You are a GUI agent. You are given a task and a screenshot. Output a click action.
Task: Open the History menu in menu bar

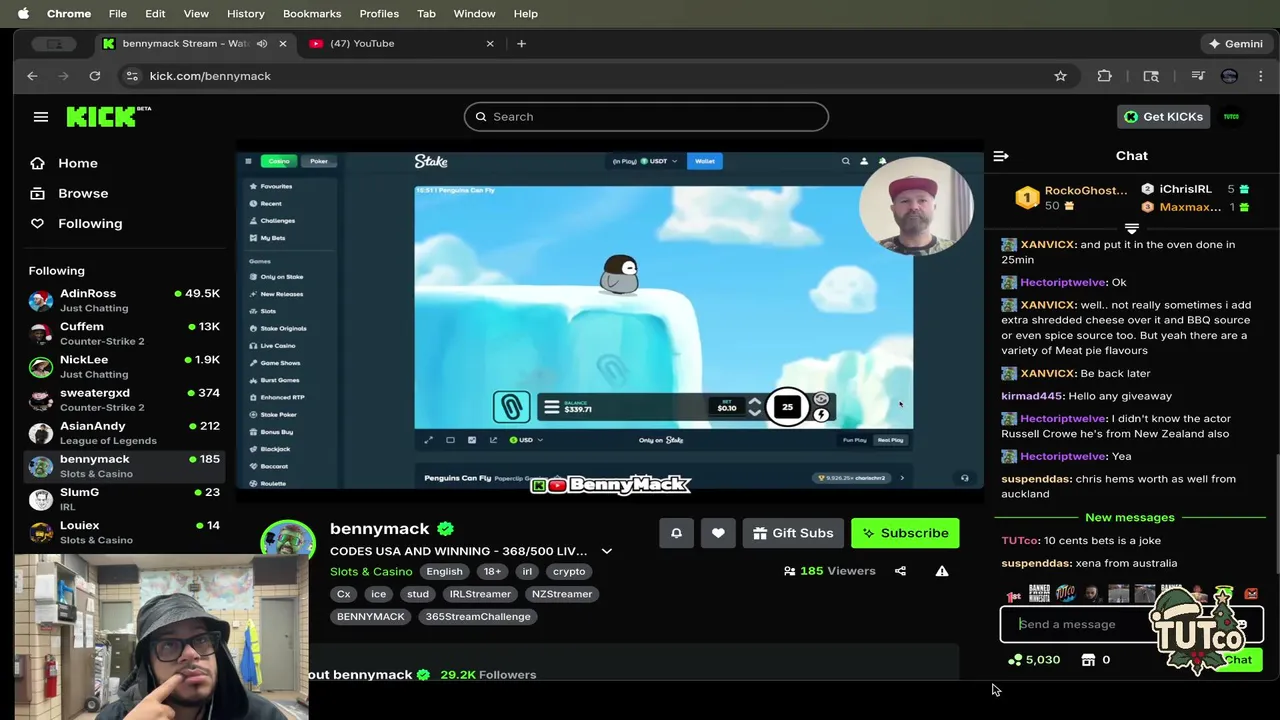[x=245, y=13]
